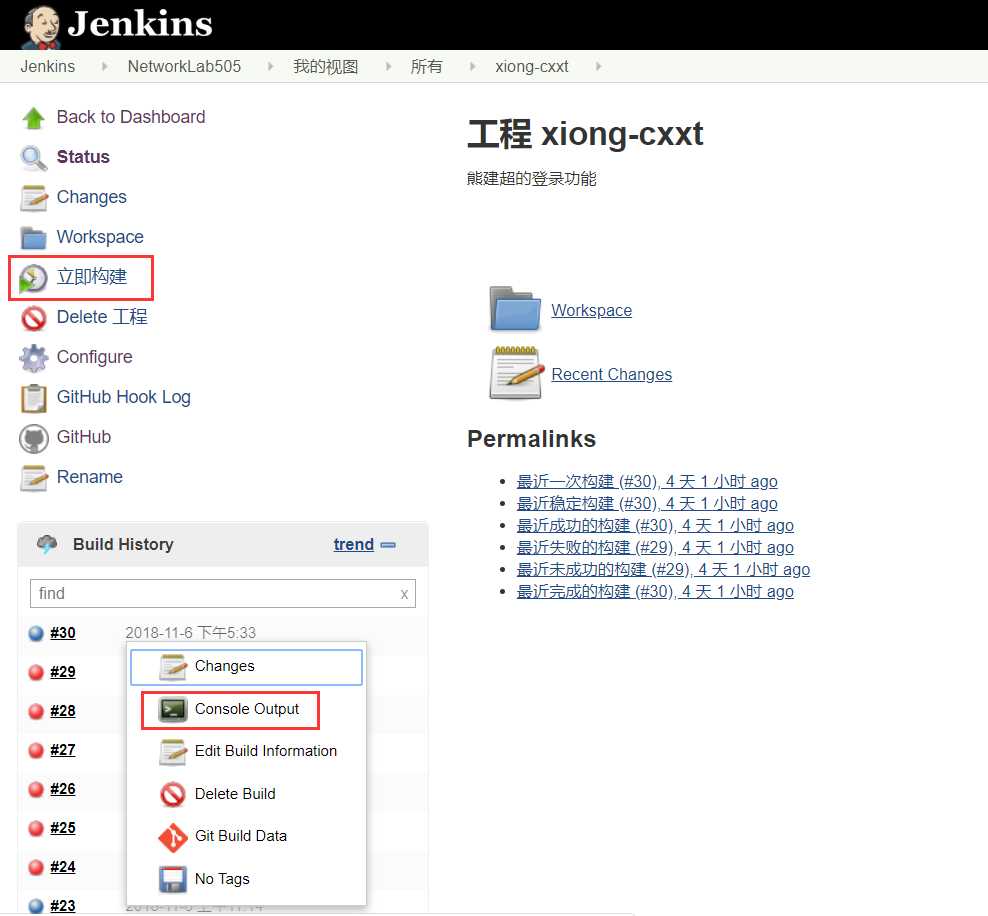The height and width of the screenshot is (916, 988).
Task: Click the green Back to Dashboard arrow icon
Action: [33, 118]
